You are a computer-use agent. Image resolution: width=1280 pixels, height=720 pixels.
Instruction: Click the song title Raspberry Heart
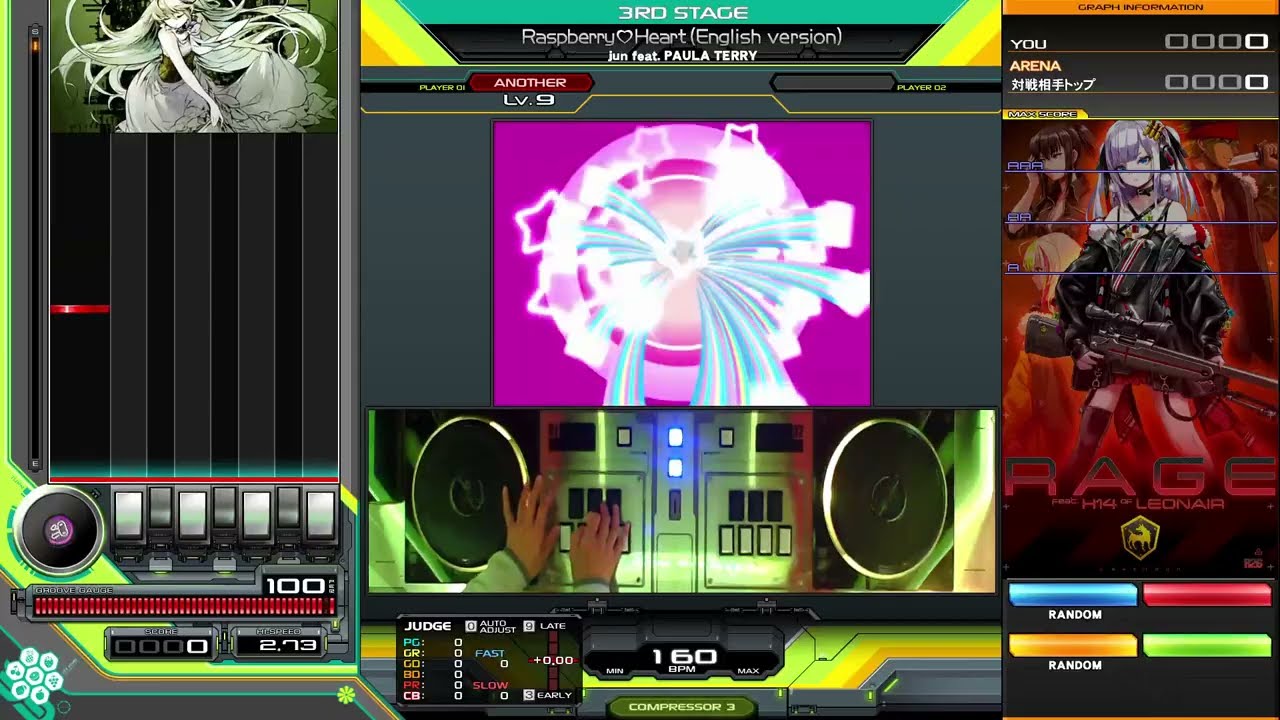[x=681, y=37]
